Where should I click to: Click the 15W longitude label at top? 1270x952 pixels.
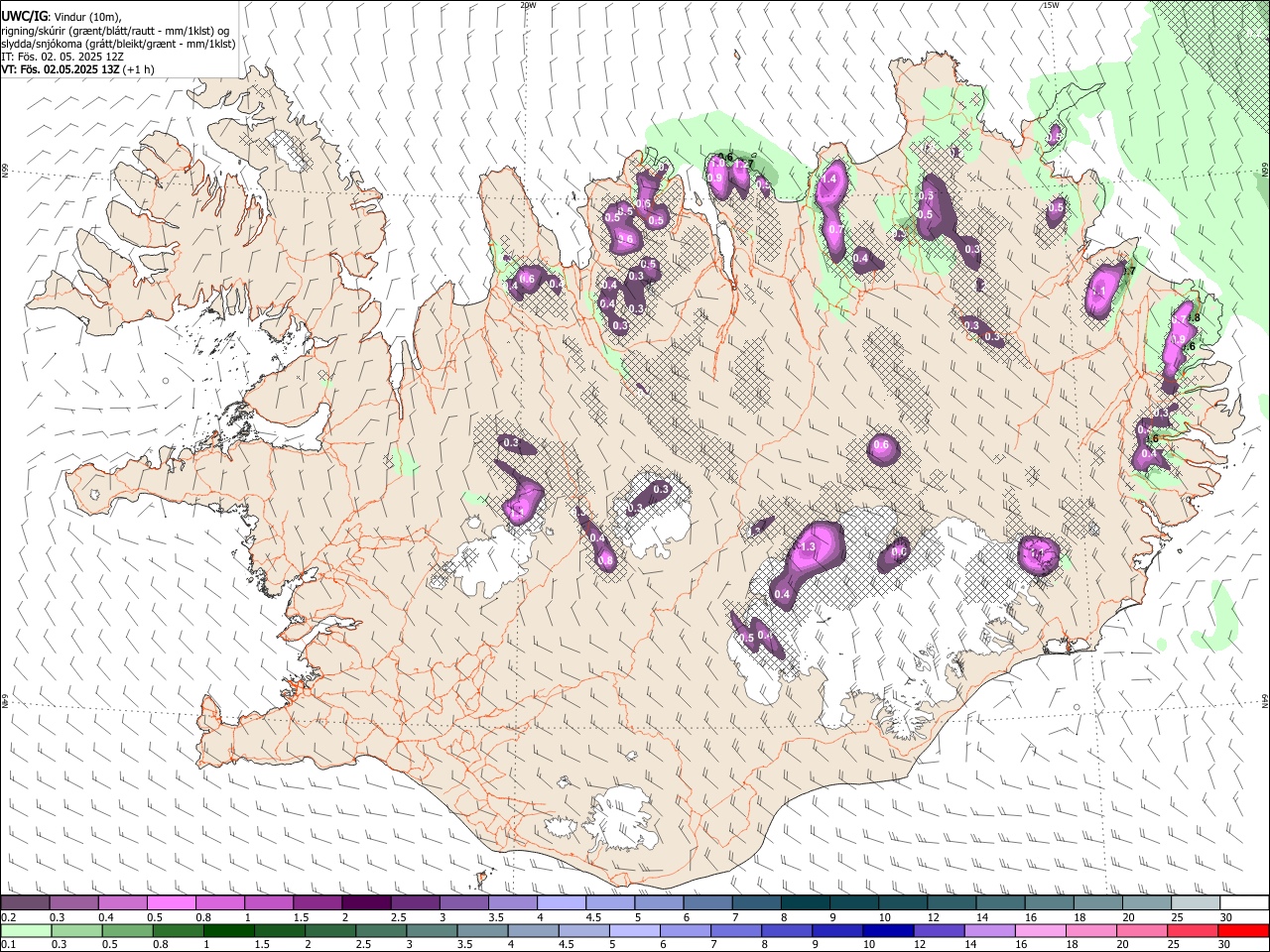[1051, 5]
